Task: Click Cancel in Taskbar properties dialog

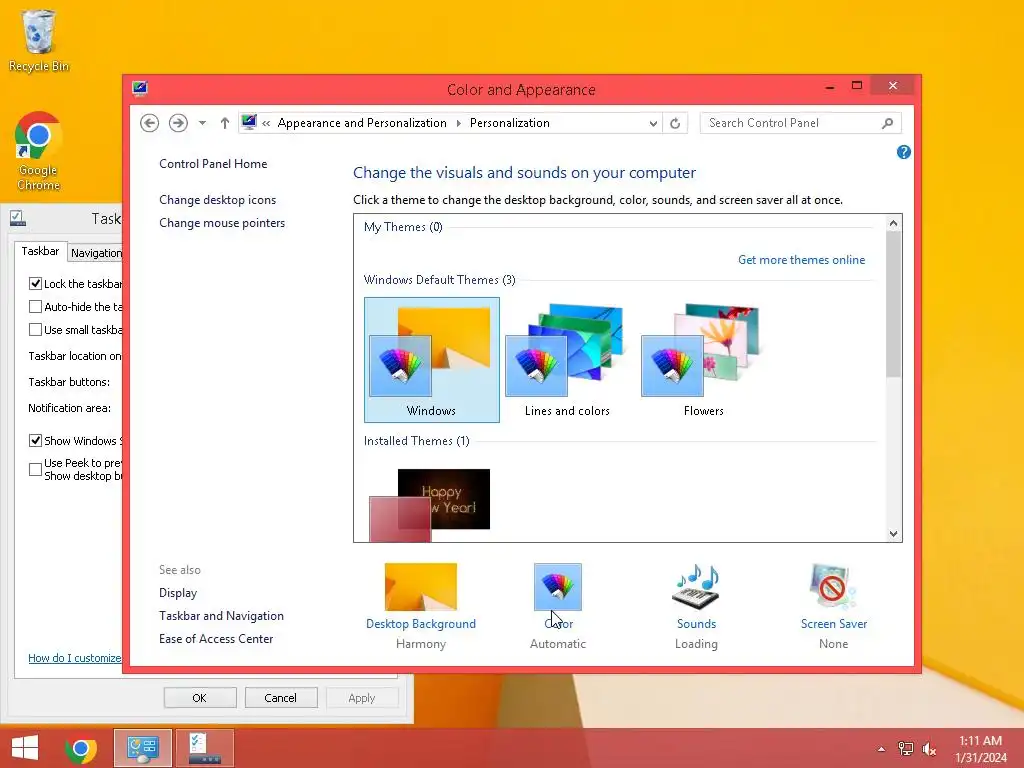Action: click(x=281, y=697)
